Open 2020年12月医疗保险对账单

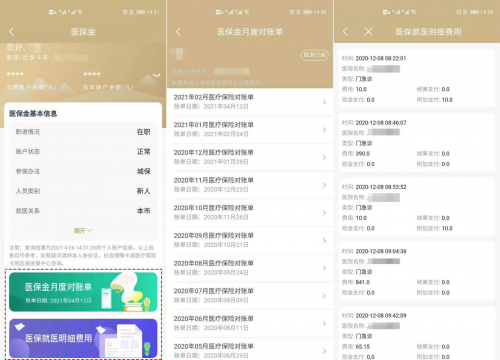250,157
